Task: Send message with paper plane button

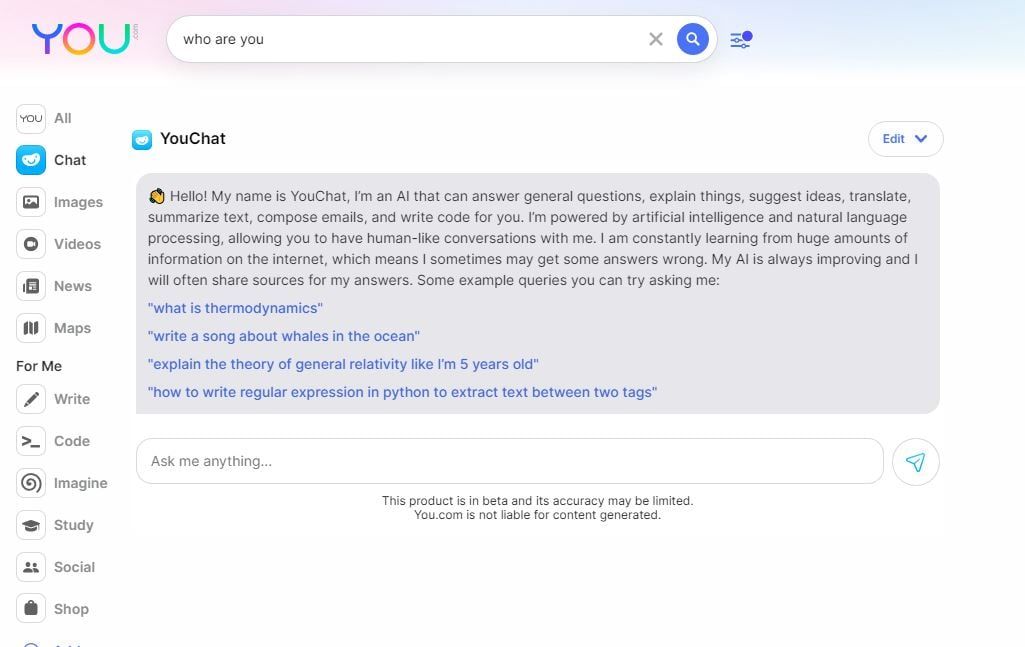Action: (x=915, y=462)
